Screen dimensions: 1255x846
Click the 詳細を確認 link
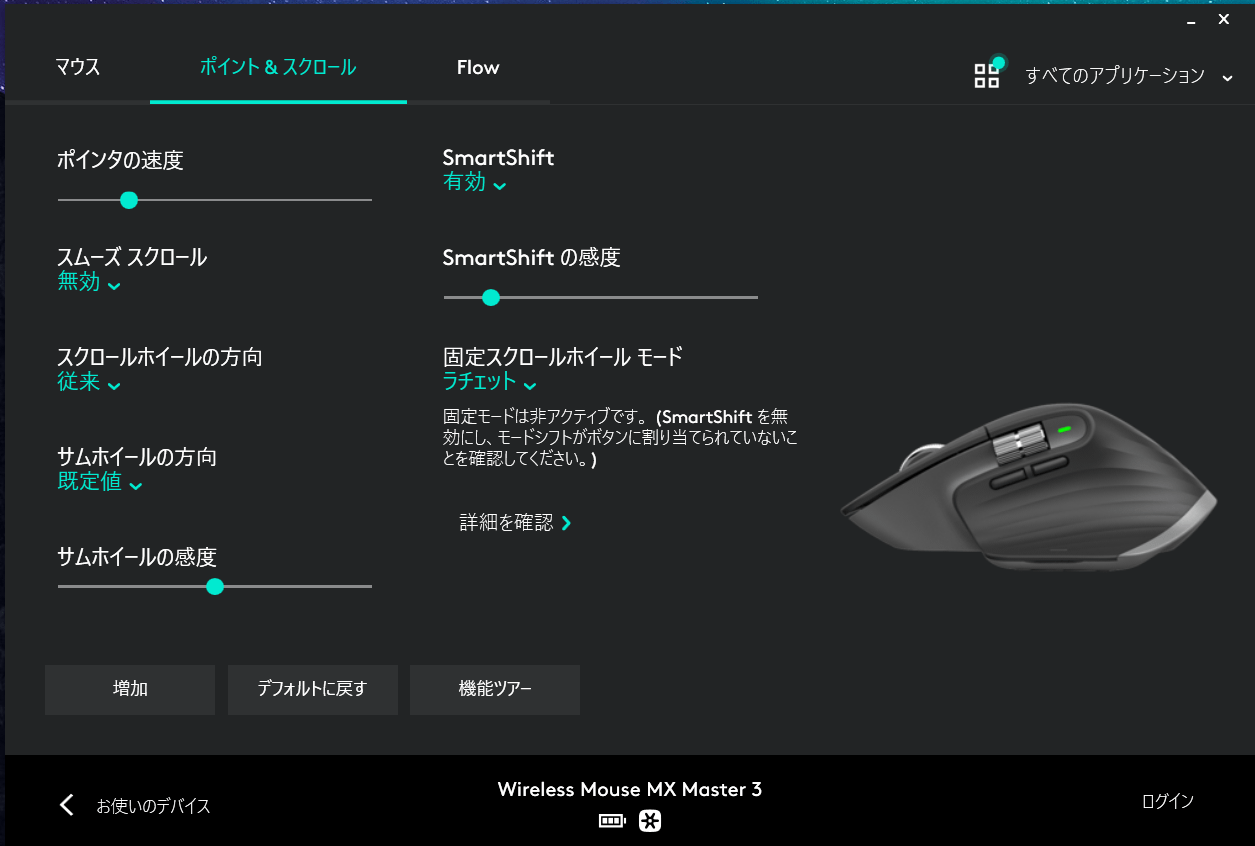click(x=516, y=522)
